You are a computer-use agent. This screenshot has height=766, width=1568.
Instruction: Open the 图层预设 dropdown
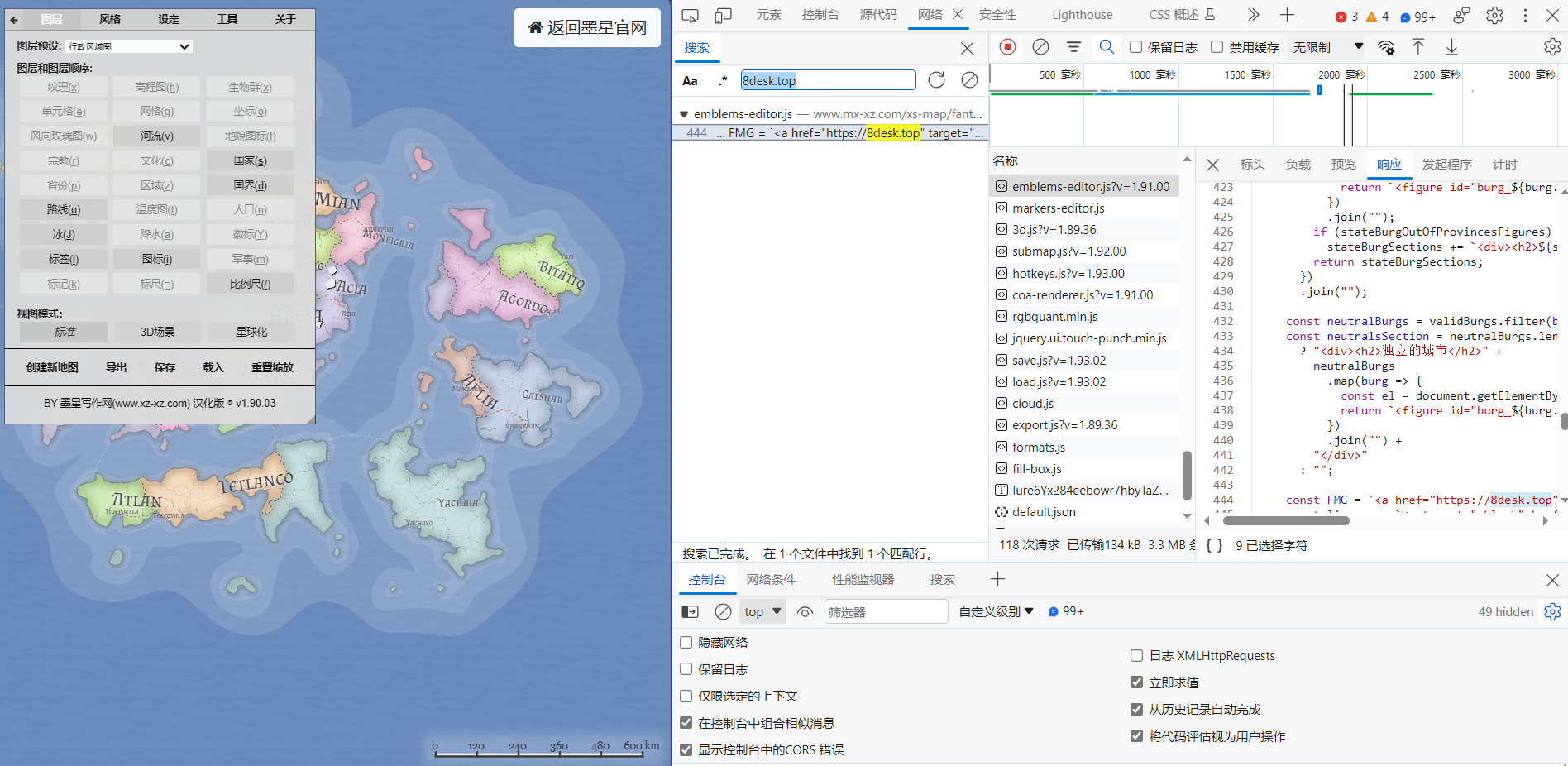click(x=128, y=46)
